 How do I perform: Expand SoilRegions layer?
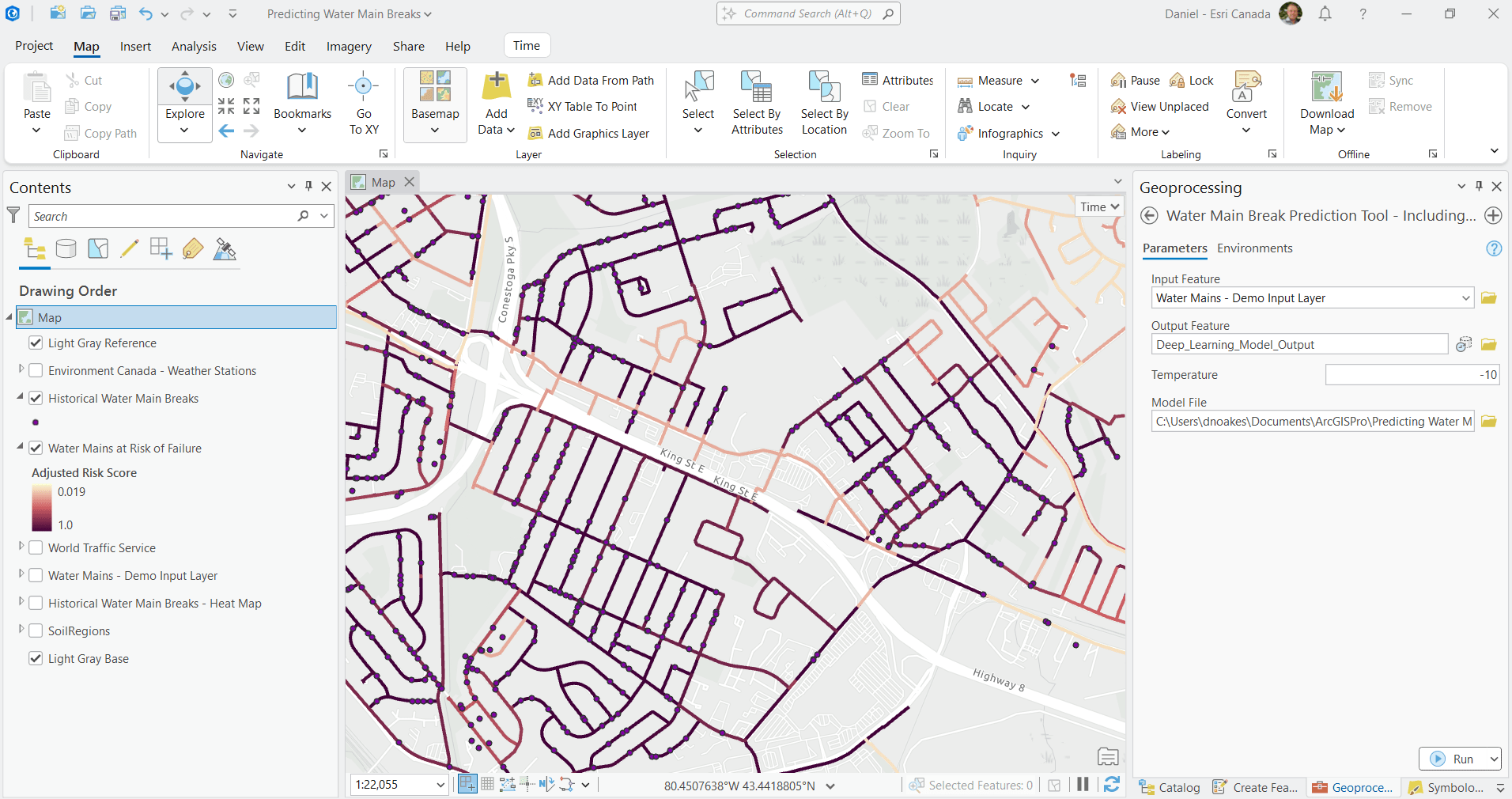21,629
